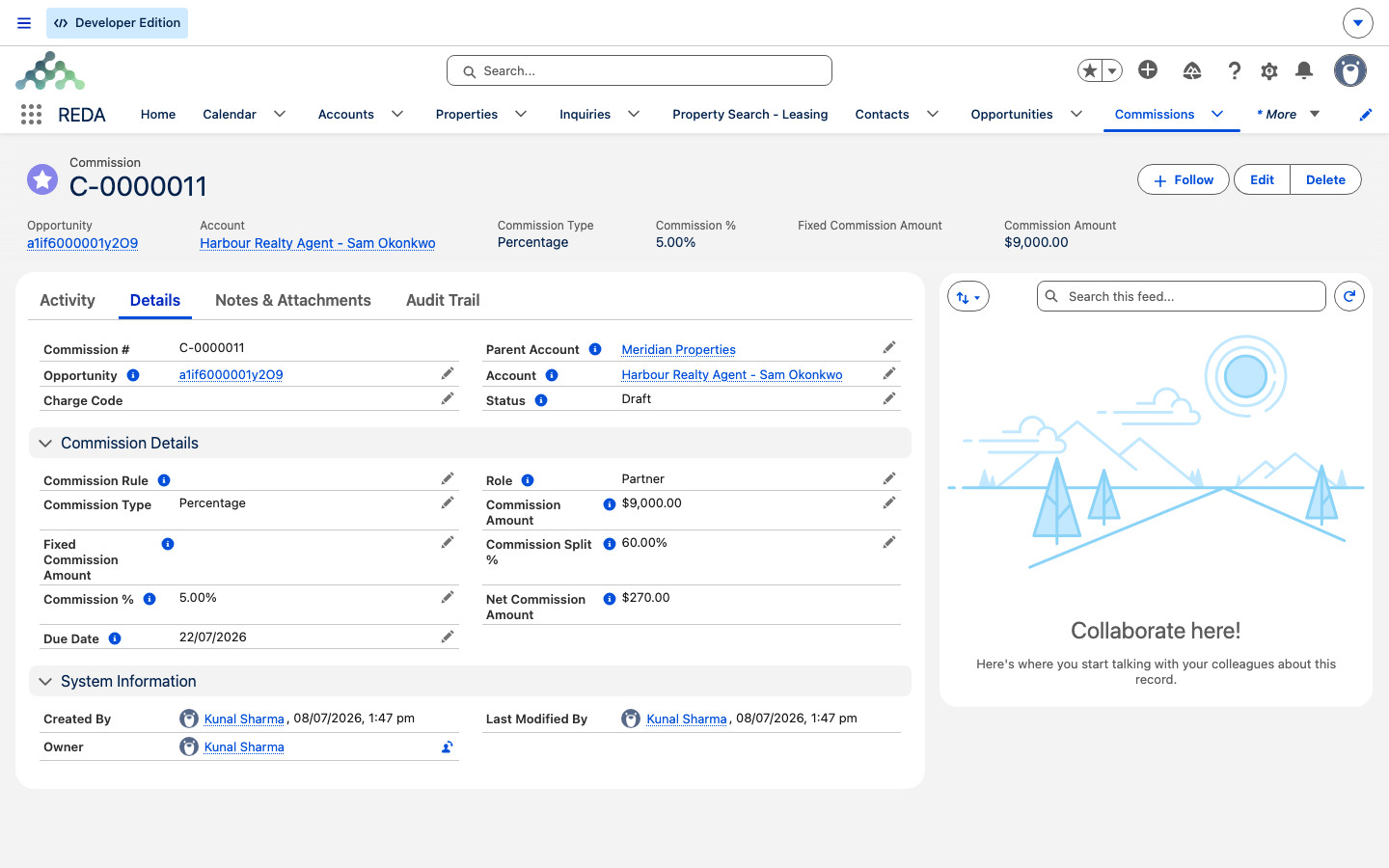Screen dimensions: 1389x868
Task: Edit the Parent Account field
Action: pyautogui.click(x=889, y=347)
